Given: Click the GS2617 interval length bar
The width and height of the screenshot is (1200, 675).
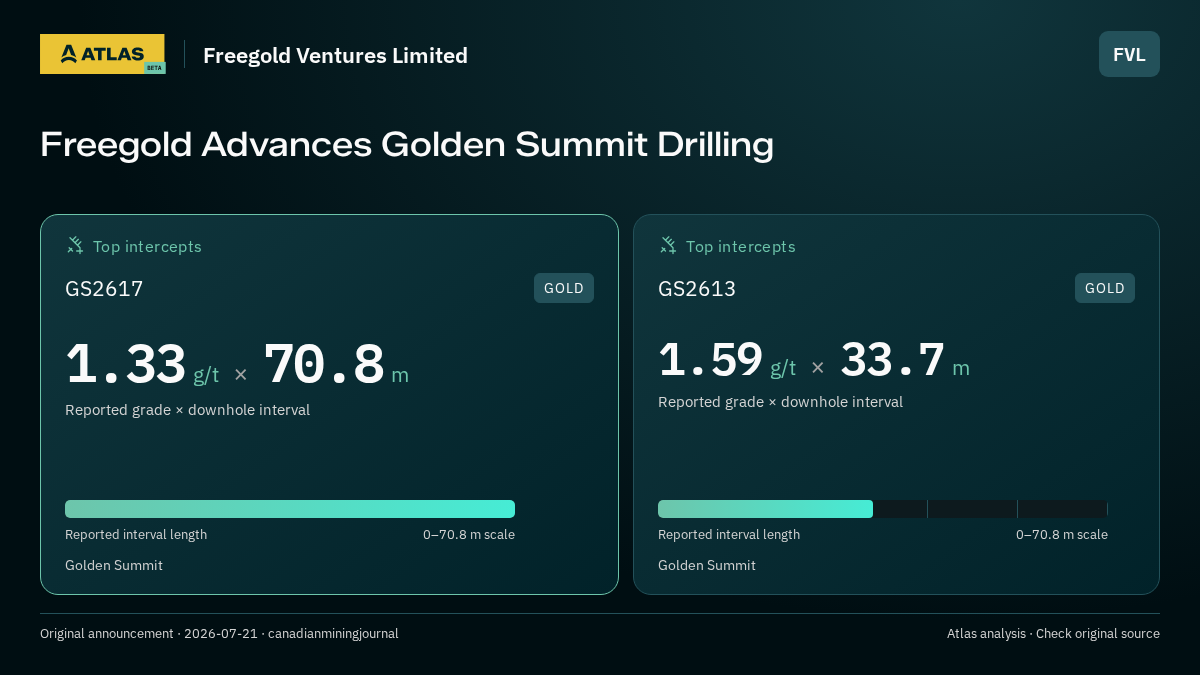Looking at the screenshot, I should click(x=290, y=509).
